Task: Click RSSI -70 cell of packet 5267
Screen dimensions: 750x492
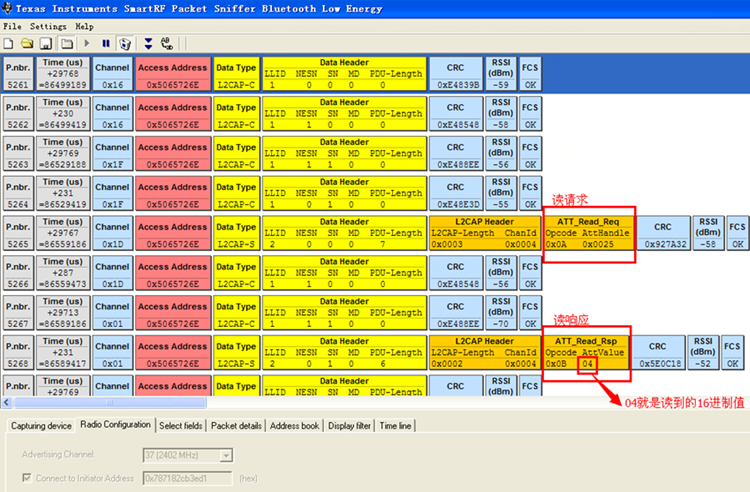Action: coord(501,312)
